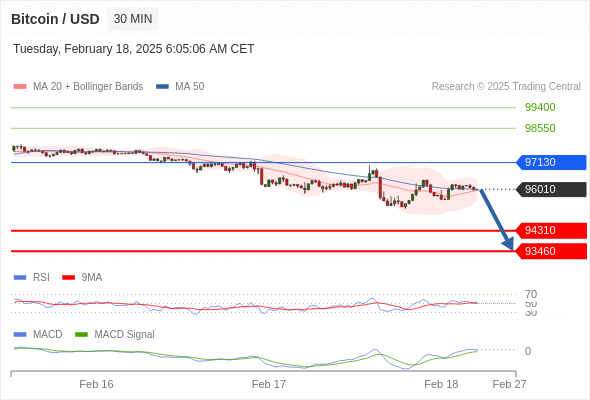The width and height of the screenshot is (590, 400).
Task: Click the RSI legend label
Action: 41,278
